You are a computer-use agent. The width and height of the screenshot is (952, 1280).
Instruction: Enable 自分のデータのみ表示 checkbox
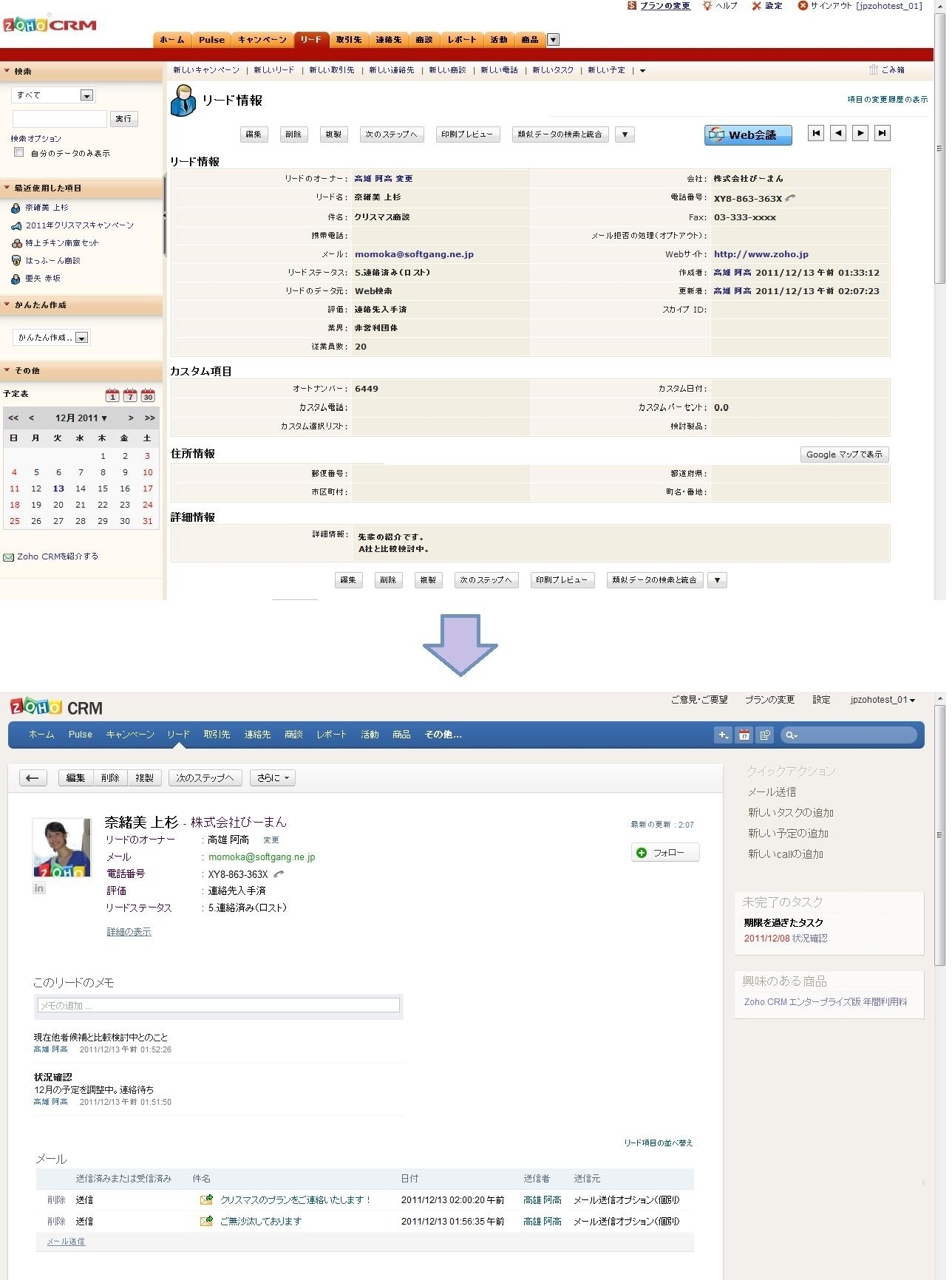tap(18, 152)
